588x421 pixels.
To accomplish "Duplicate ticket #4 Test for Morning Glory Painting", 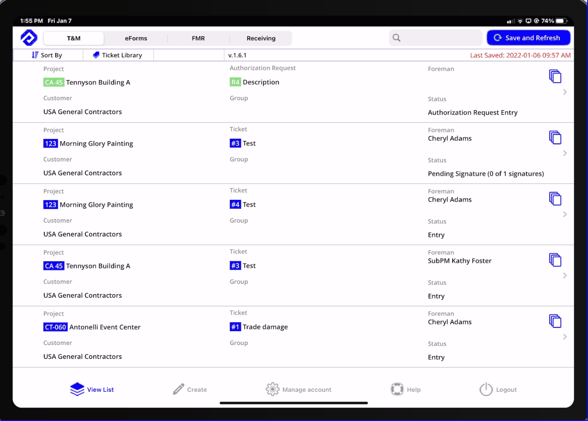I will click(555, 199).
